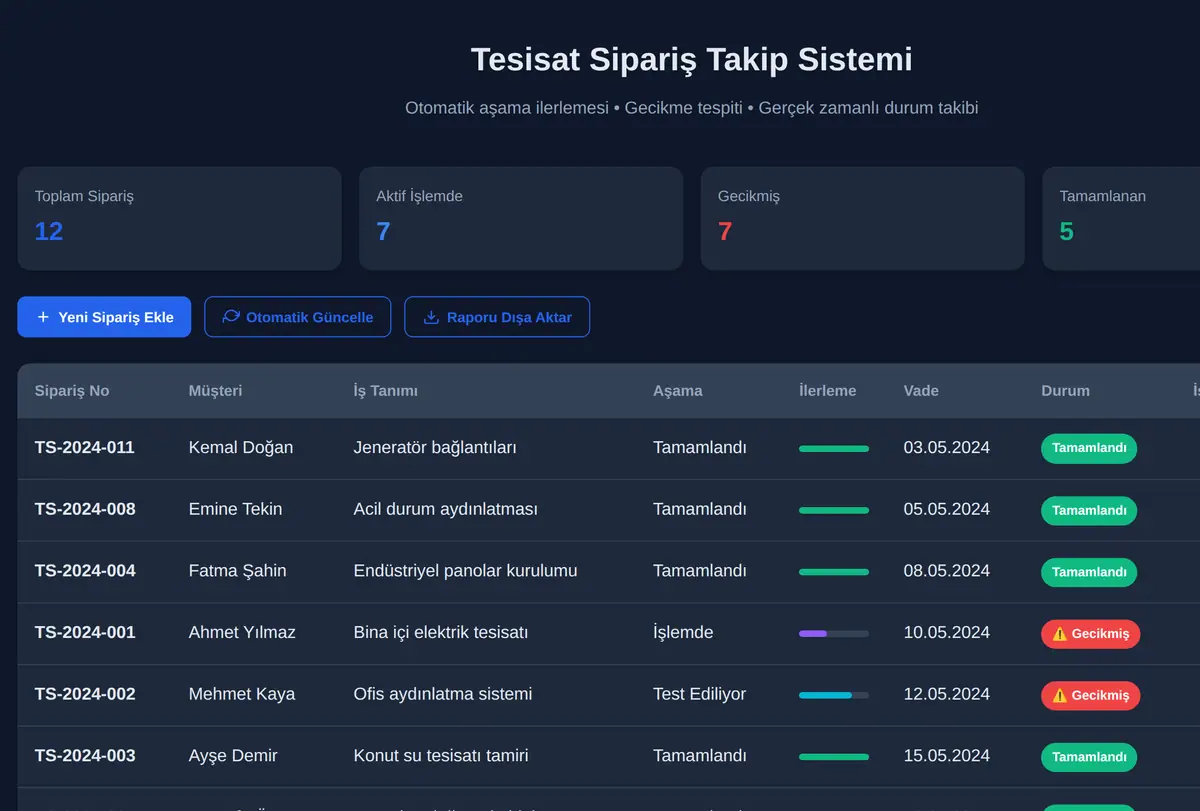Viewport: 1200px width, 811px height.
Task: Select order number TS-2024-003
Action: pyautogui.click(x=85, y=756)
